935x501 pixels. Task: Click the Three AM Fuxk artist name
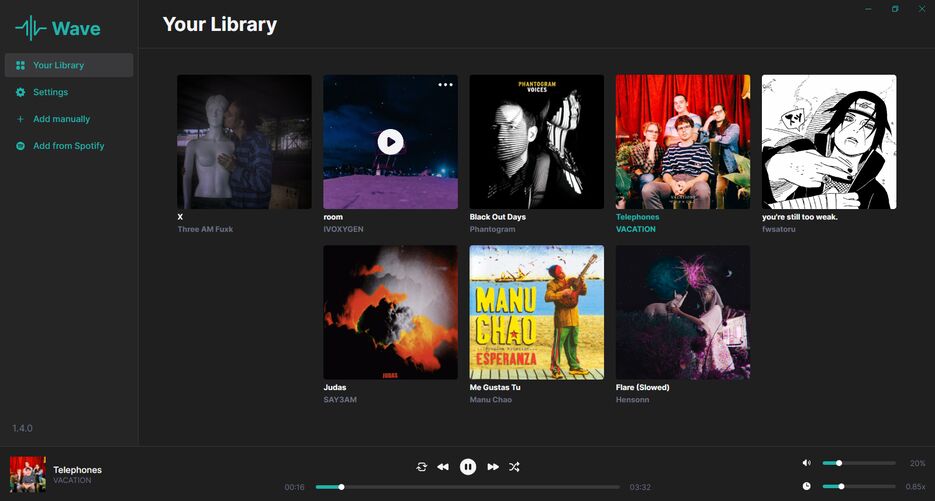click(x=205, y=229)
